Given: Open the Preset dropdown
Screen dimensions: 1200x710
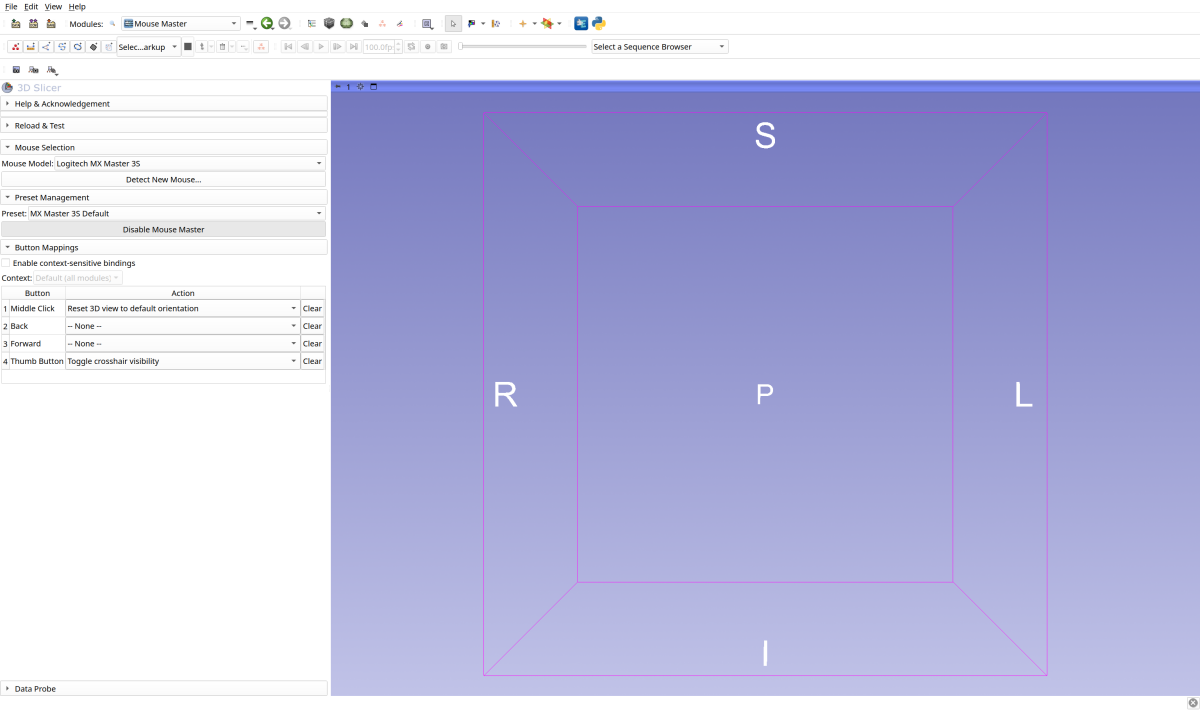Looking at the screenshot, I should tap(176, 213).
